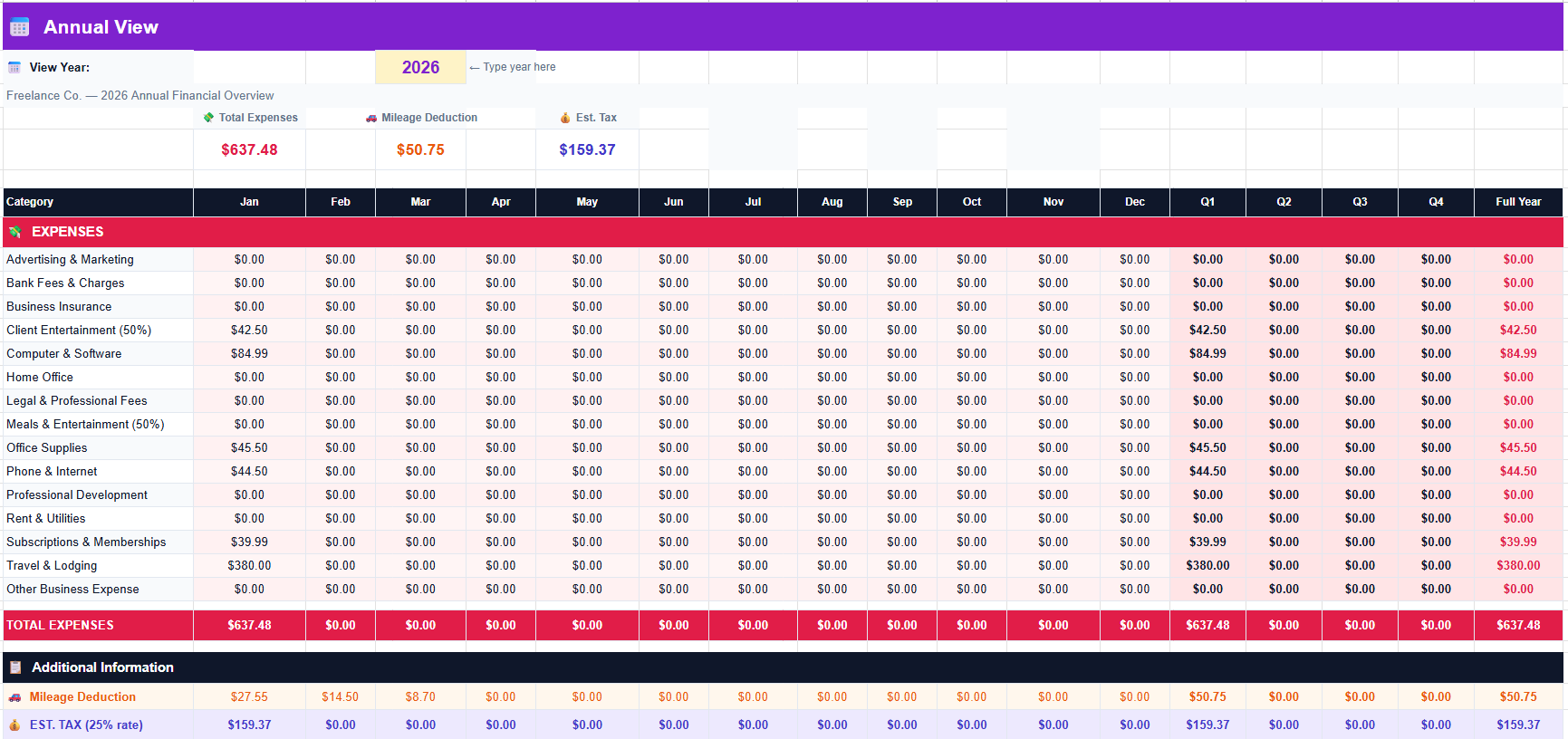Click the Rent & Utilities row label
Screen dimensions: 1568x739
click(46, 519)
